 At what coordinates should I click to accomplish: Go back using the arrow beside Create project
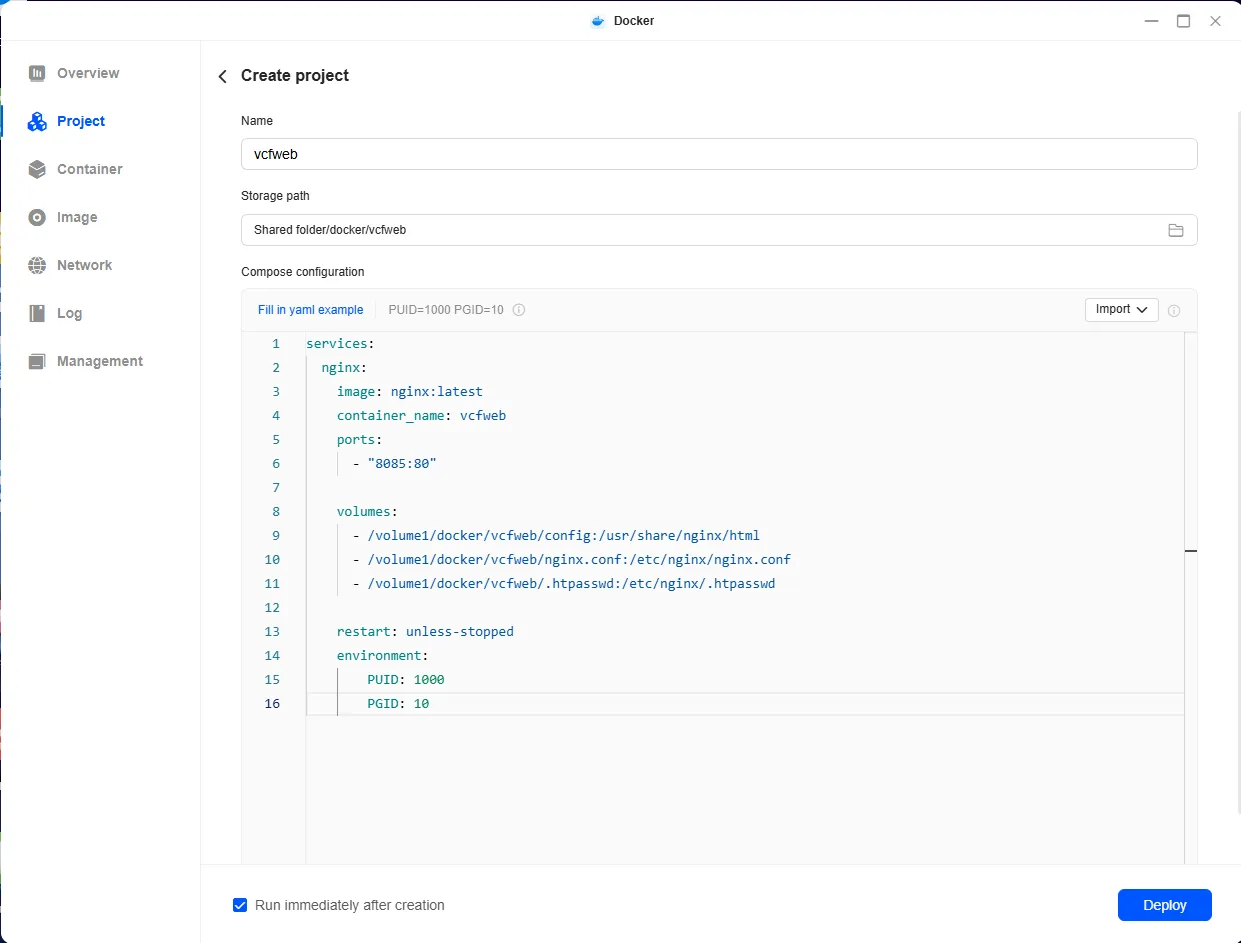(223, 76)
